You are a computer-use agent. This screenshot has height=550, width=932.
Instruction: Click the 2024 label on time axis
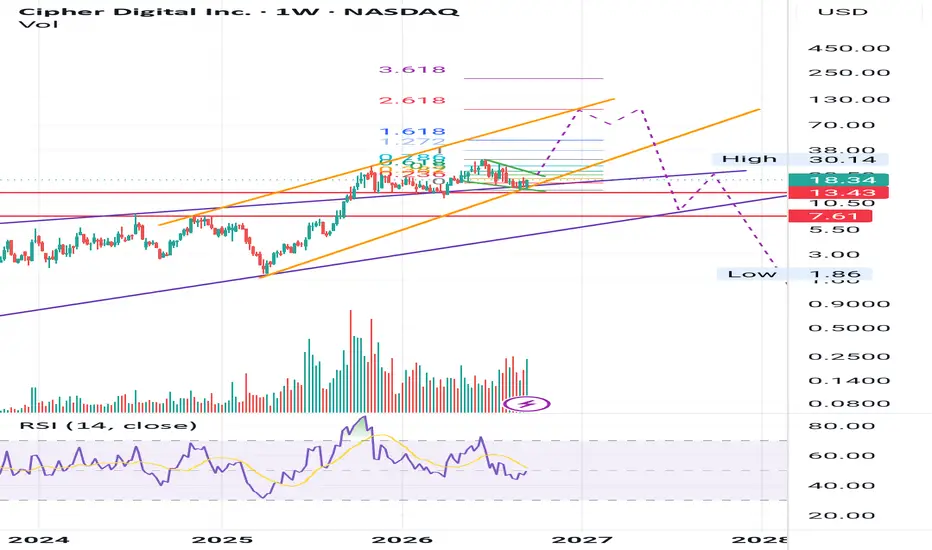pos(39,540)
